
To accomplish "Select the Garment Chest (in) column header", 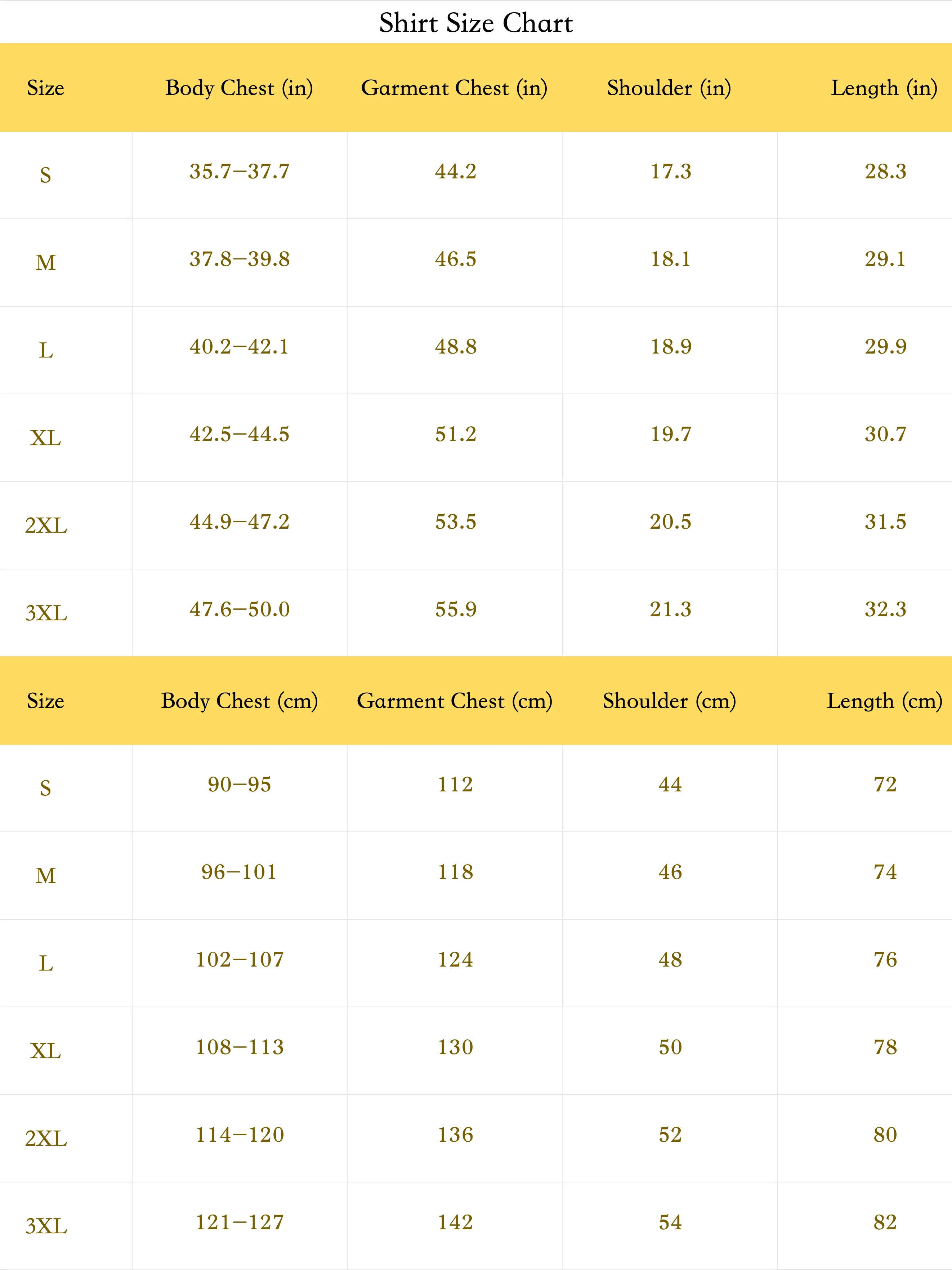I will pos(455,88).
